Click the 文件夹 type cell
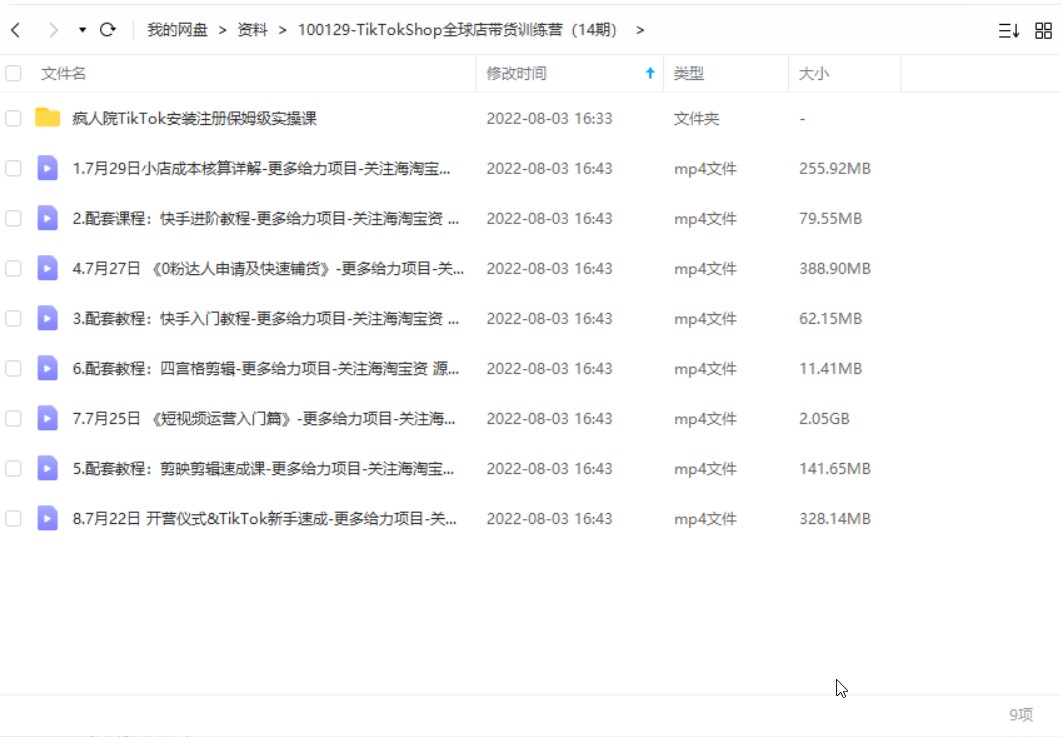 coord(696,118)
